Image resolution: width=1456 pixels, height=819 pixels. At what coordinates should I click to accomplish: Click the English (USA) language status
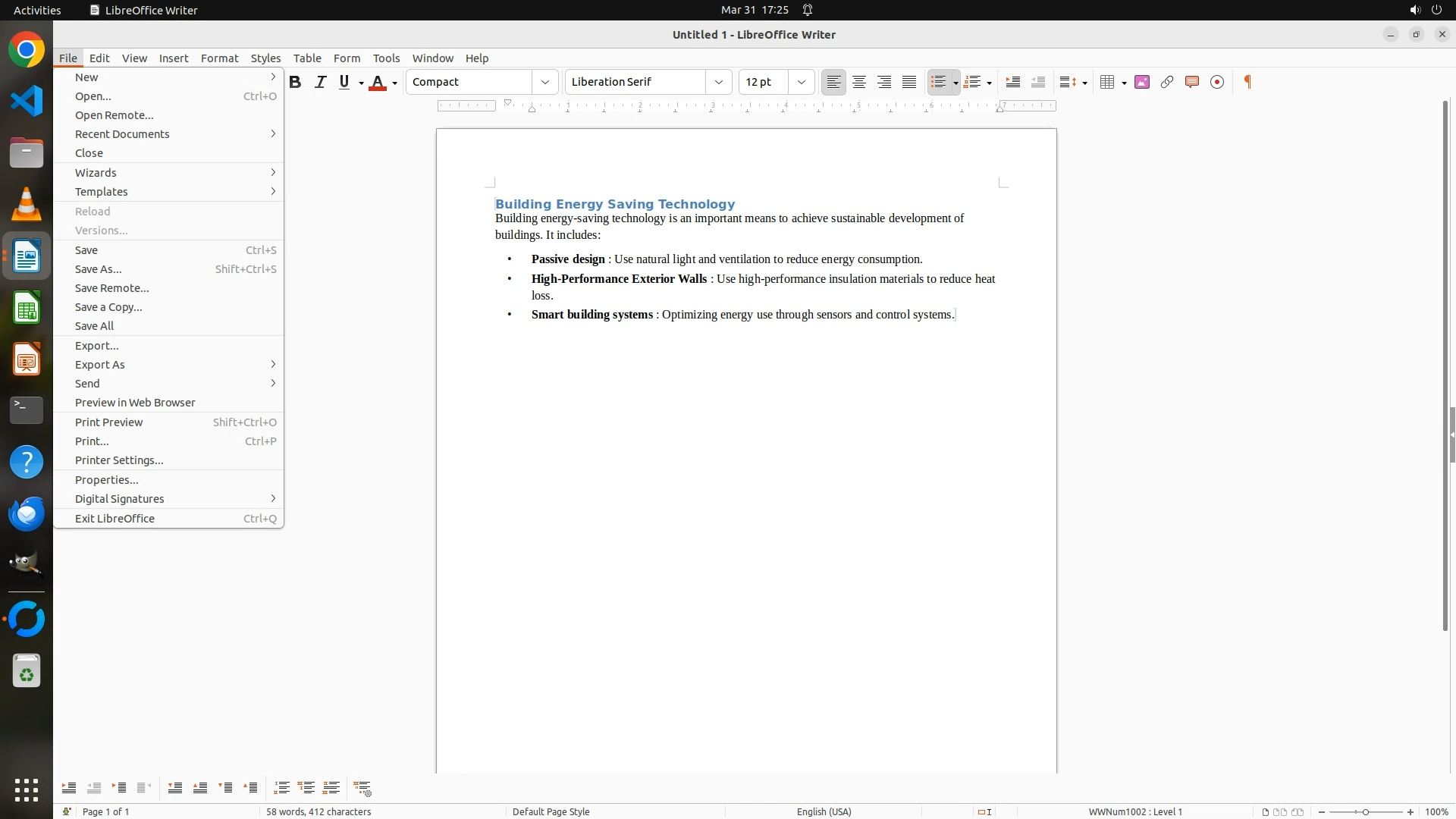point(824,811)
